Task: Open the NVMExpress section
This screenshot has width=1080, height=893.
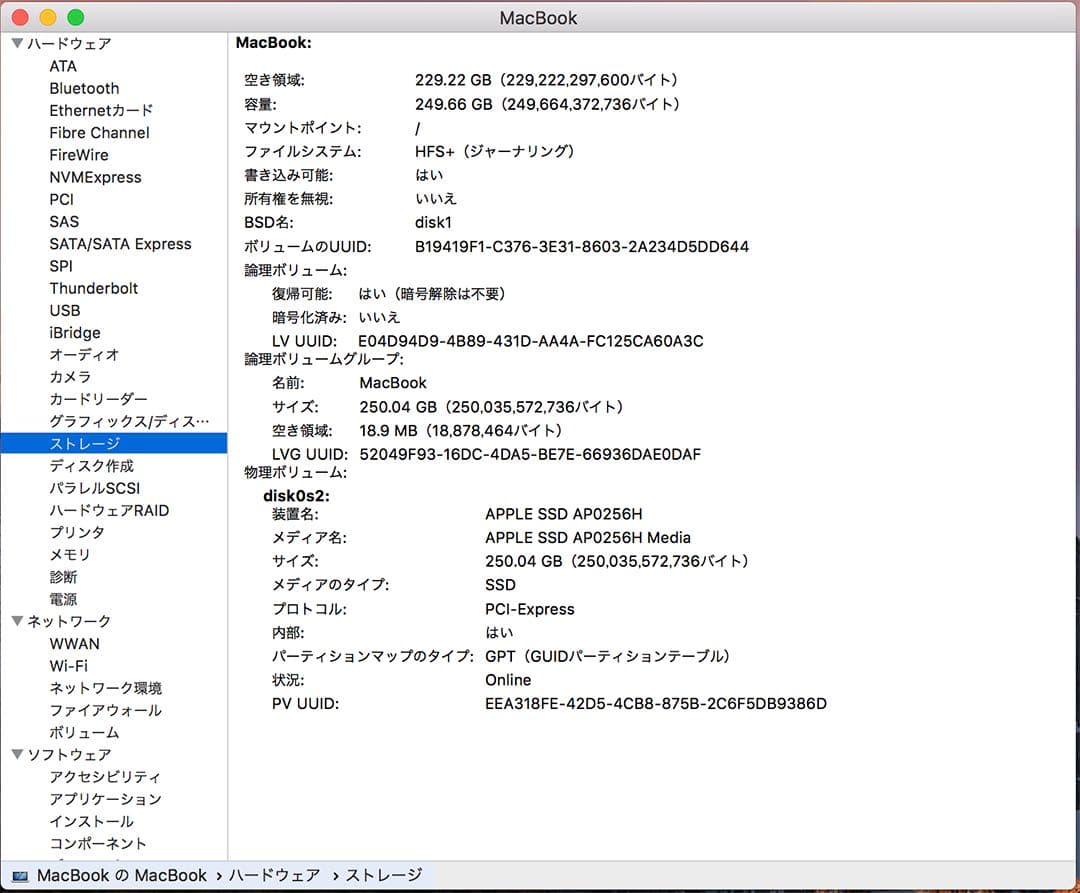Action: click(x=96, y=177)
